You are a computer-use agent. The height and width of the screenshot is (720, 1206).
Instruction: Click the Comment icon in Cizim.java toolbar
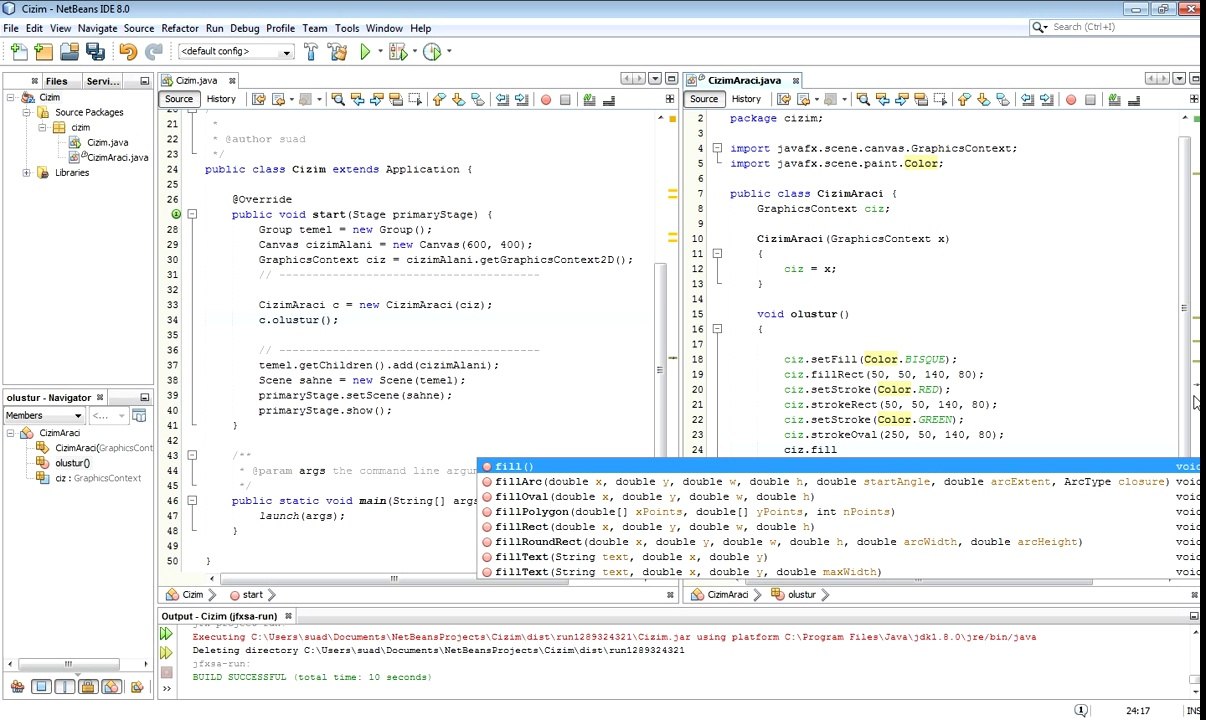(589, 99)
